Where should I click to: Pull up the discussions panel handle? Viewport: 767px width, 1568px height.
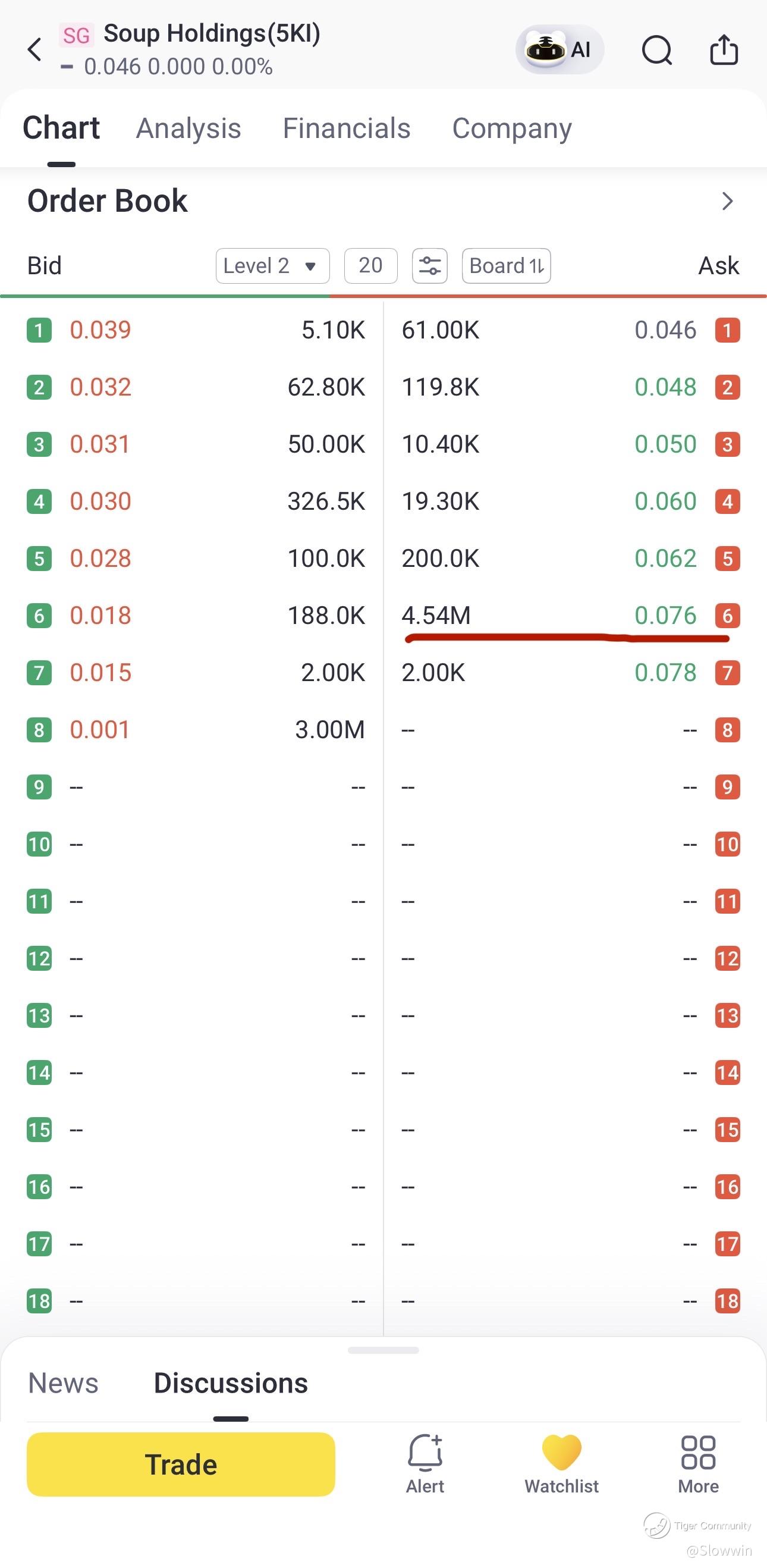383,1350
